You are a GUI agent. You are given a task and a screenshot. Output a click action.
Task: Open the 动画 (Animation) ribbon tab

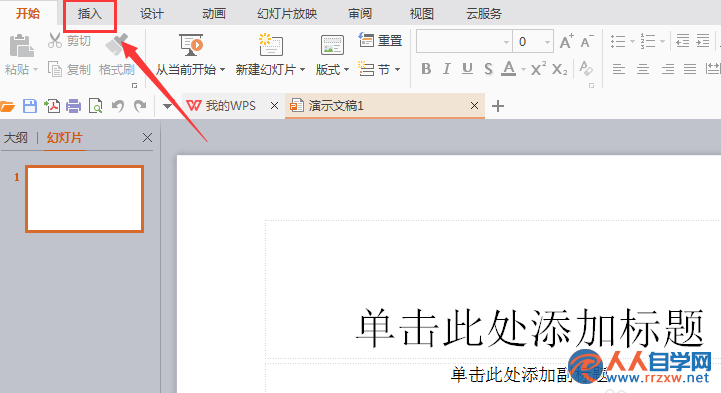pos(214,14)
